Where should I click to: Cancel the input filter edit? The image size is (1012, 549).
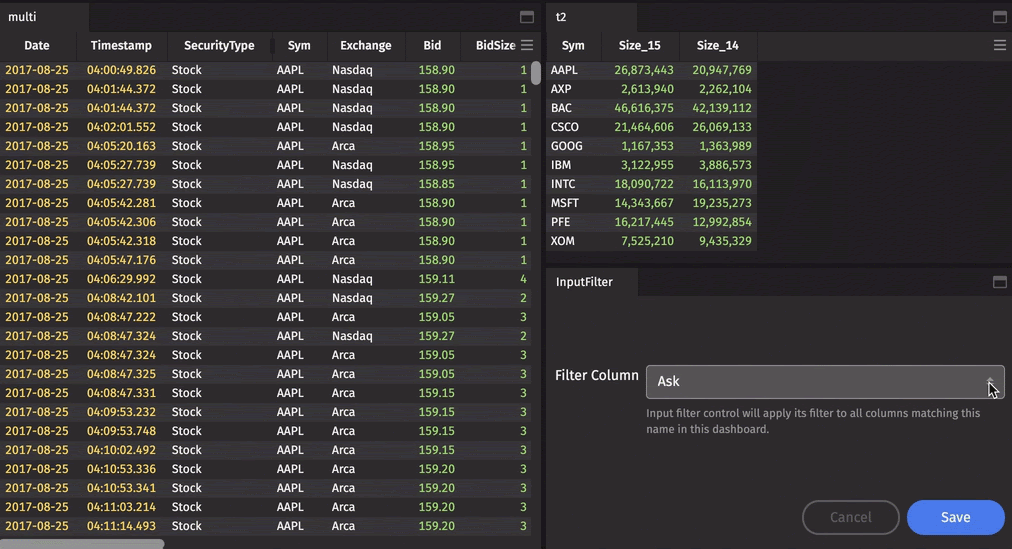[x=851, y=517]
